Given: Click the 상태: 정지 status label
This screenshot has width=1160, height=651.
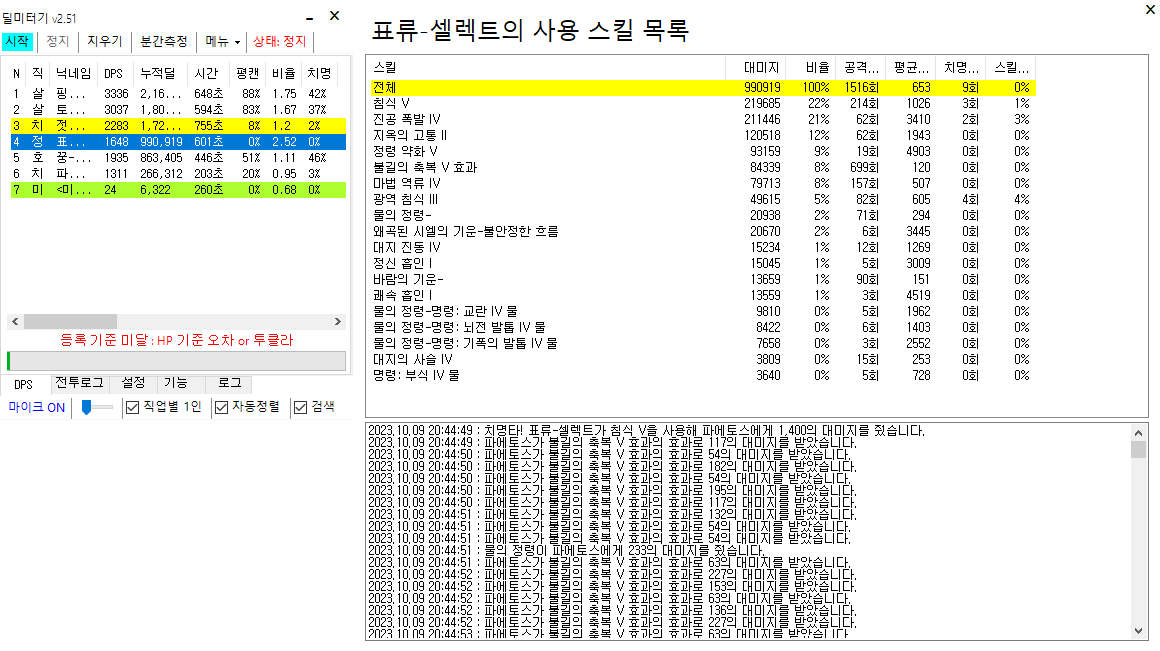Looking at the screenshot, I should coord(280,41).
